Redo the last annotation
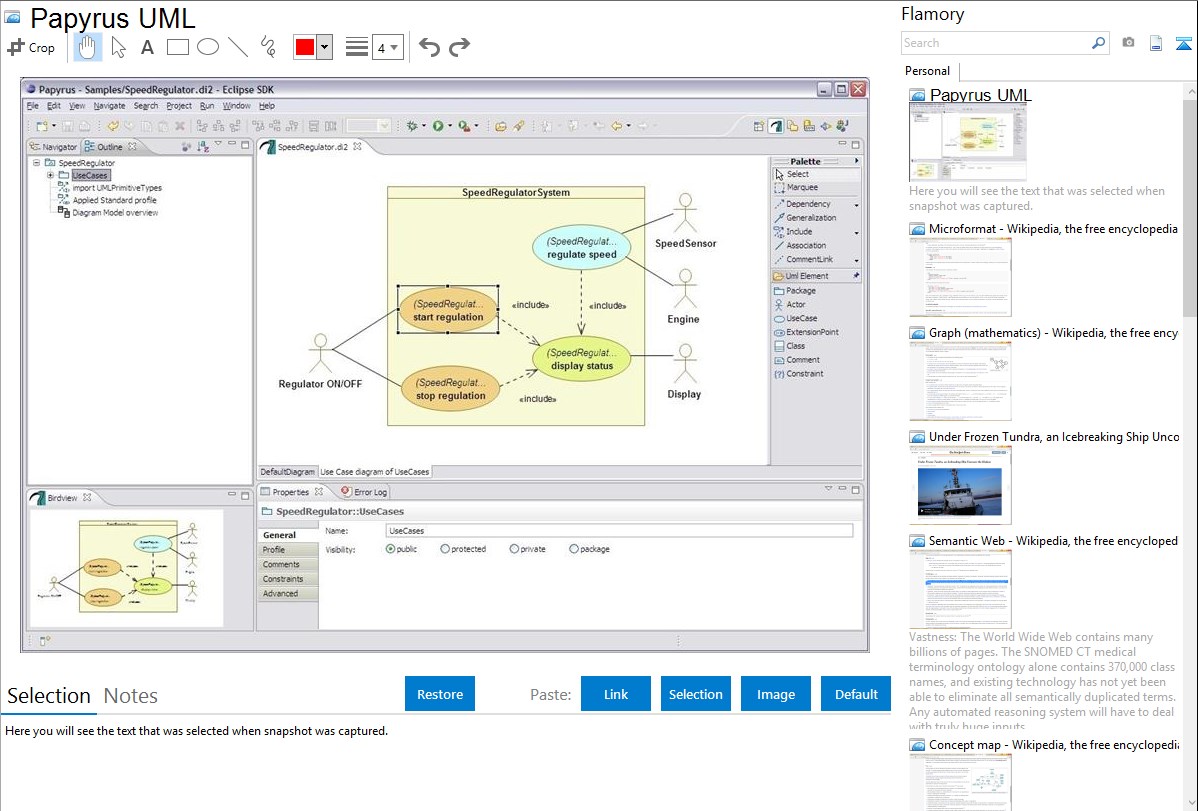1198x811 pixels. 459,47
